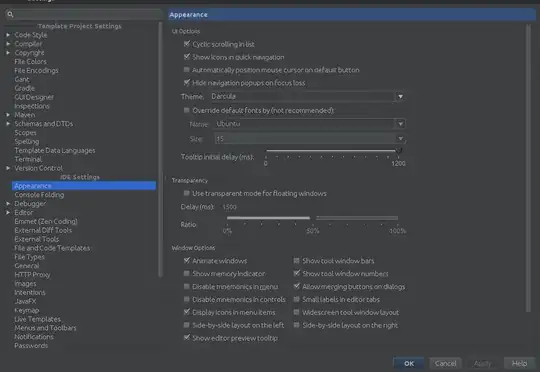Click the settings search input field
Screen dimensions: 540x372
pos(84,14)
